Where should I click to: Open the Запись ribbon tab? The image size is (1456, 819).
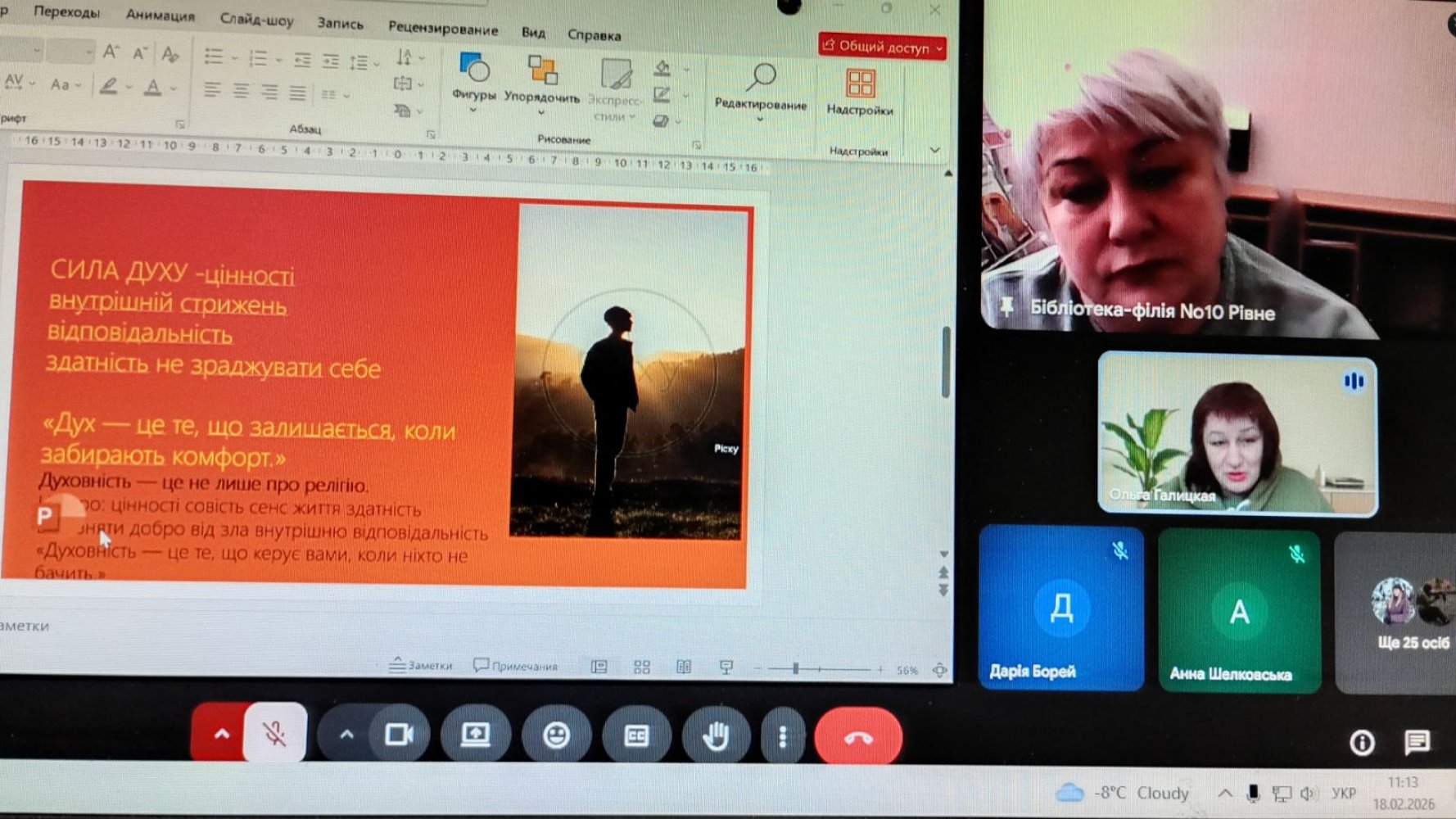[340, 24]
